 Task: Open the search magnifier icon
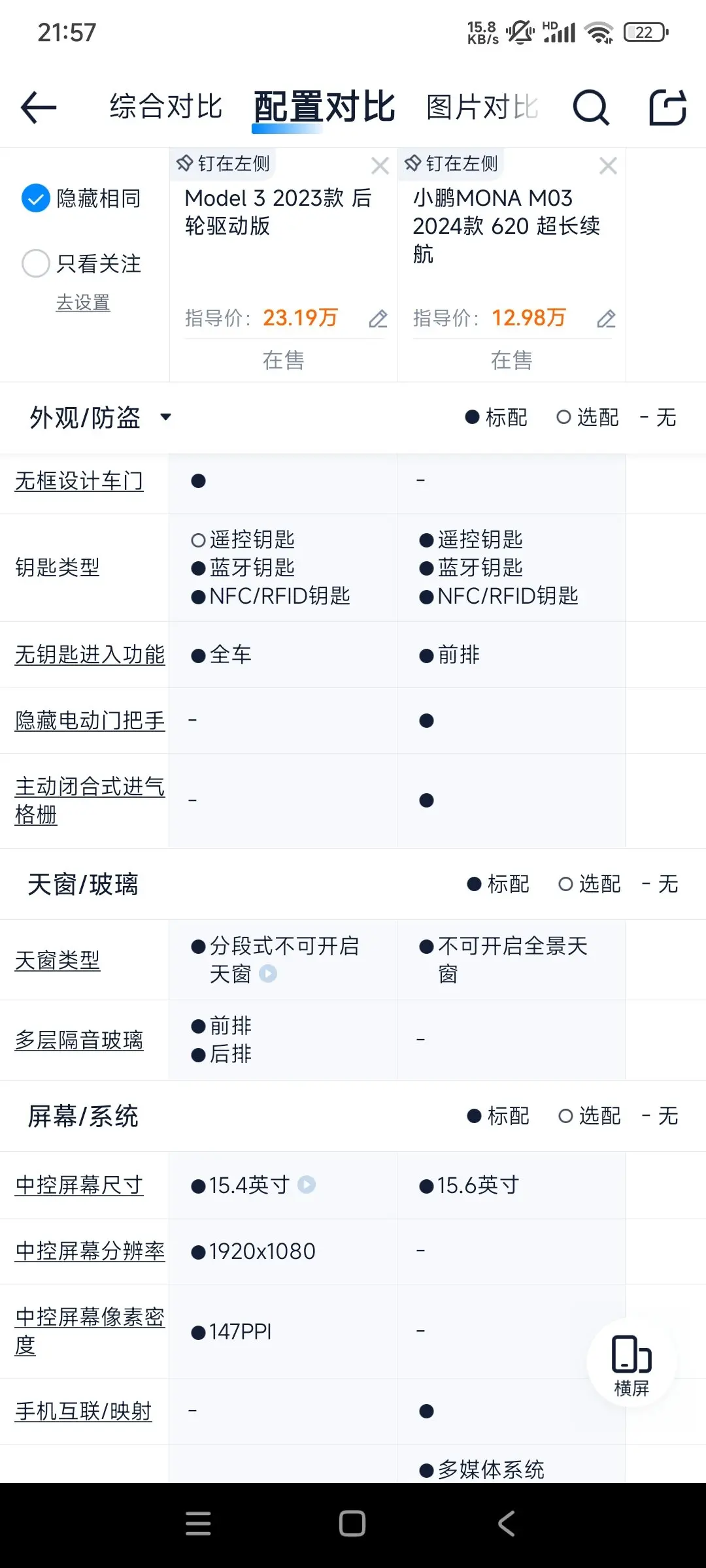click(591, 107)
